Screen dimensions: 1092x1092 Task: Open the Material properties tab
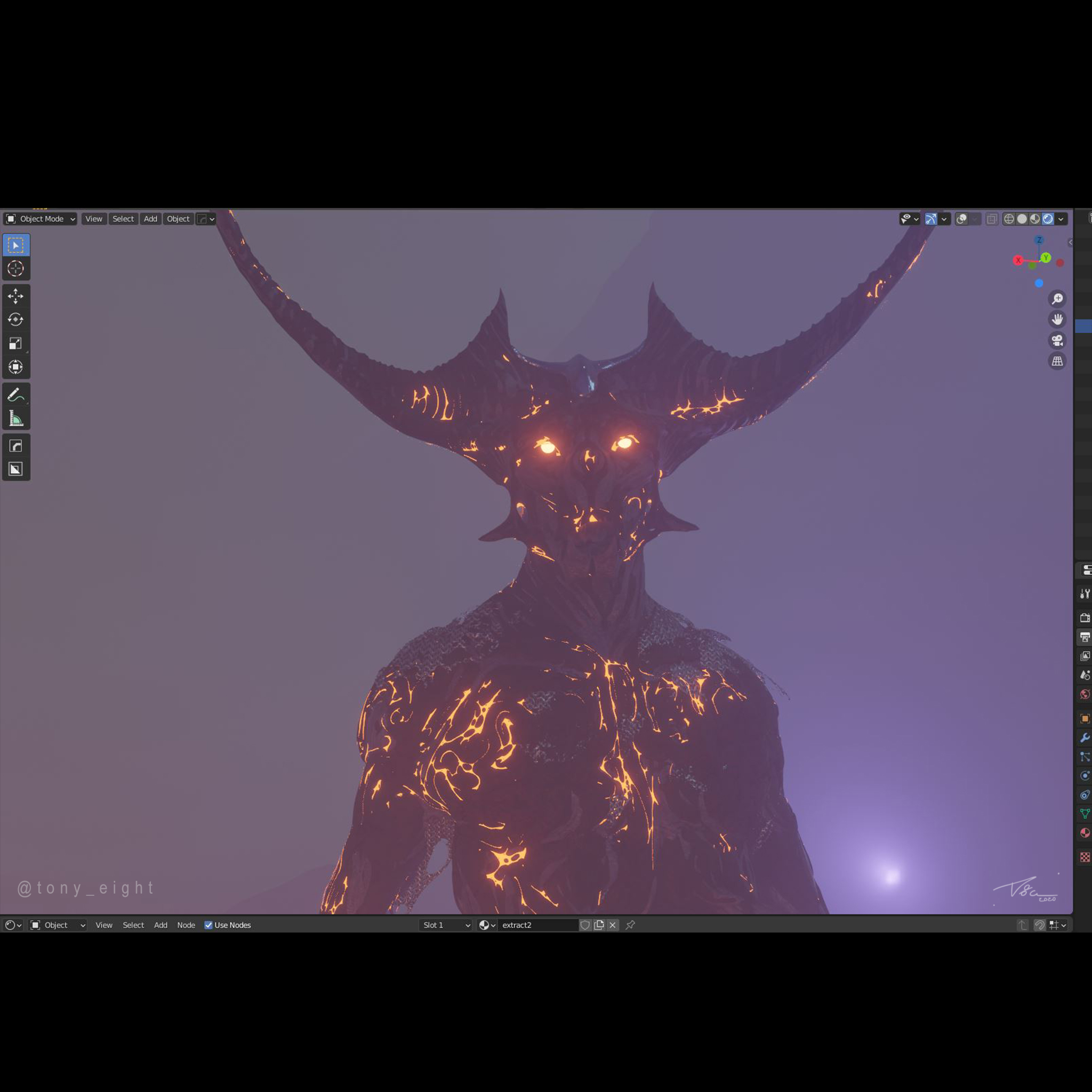pos(1085,832)
